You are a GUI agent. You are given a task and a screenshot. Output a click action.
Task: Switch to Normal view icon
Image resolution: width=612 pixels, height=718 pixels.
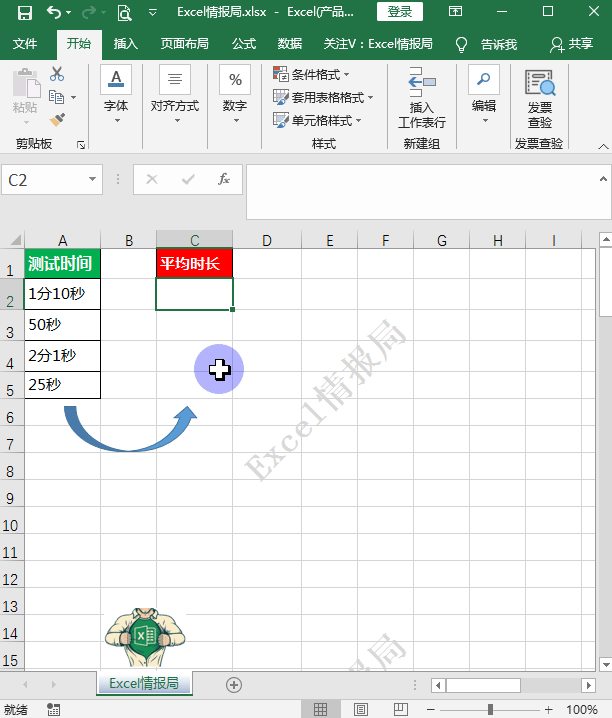tap(320, 709)
